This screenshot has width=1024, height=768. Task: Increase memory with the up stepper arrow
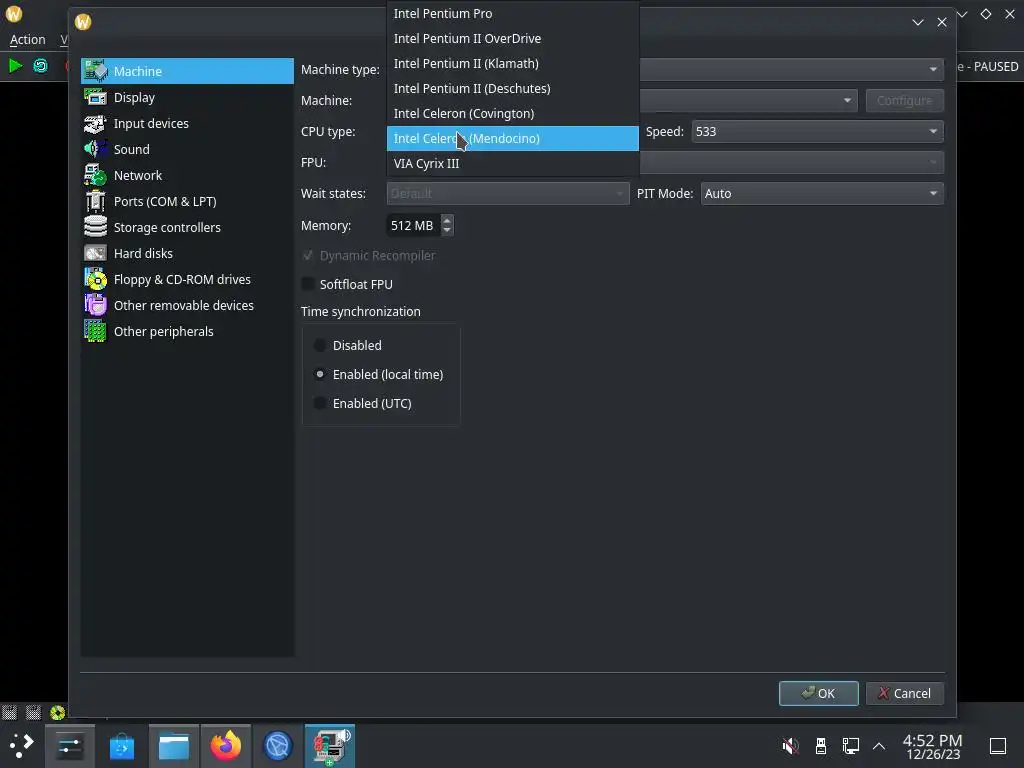click(447, 220)
